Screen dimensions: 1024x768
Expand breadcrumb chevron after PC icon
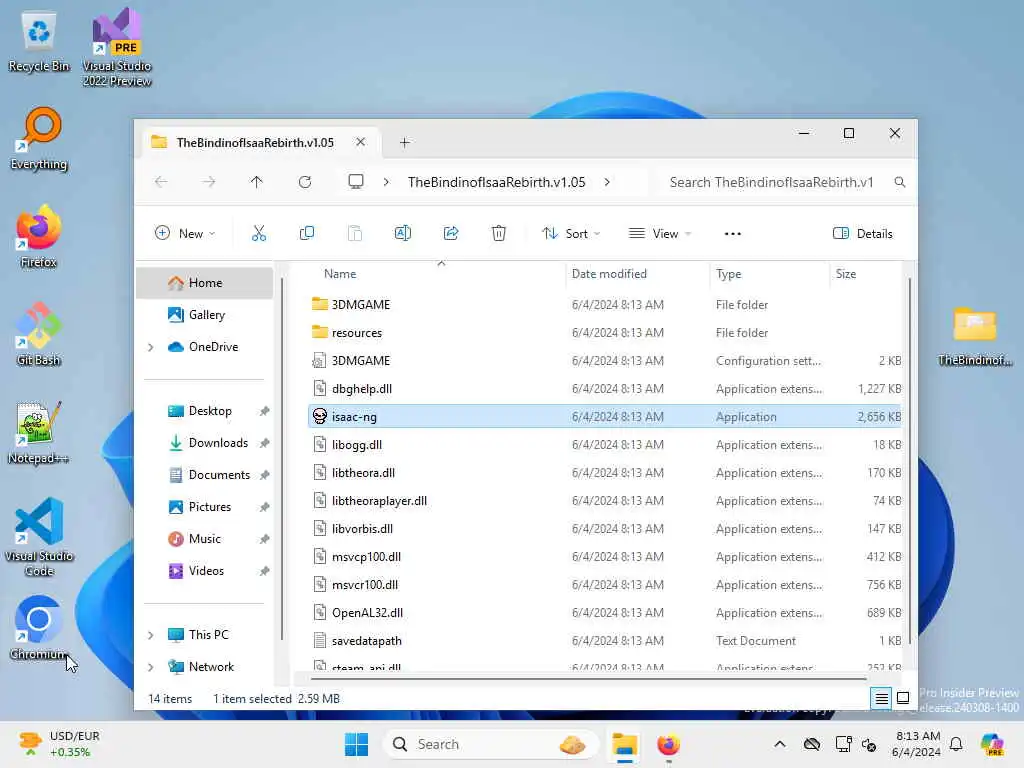[386, 182]
